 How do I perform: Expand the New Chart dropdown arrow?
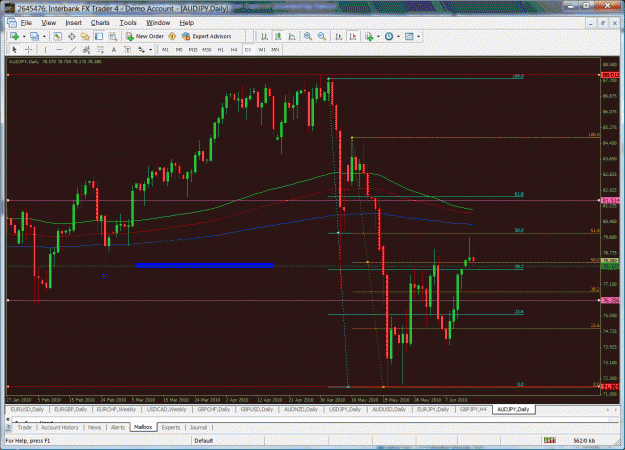24,37
